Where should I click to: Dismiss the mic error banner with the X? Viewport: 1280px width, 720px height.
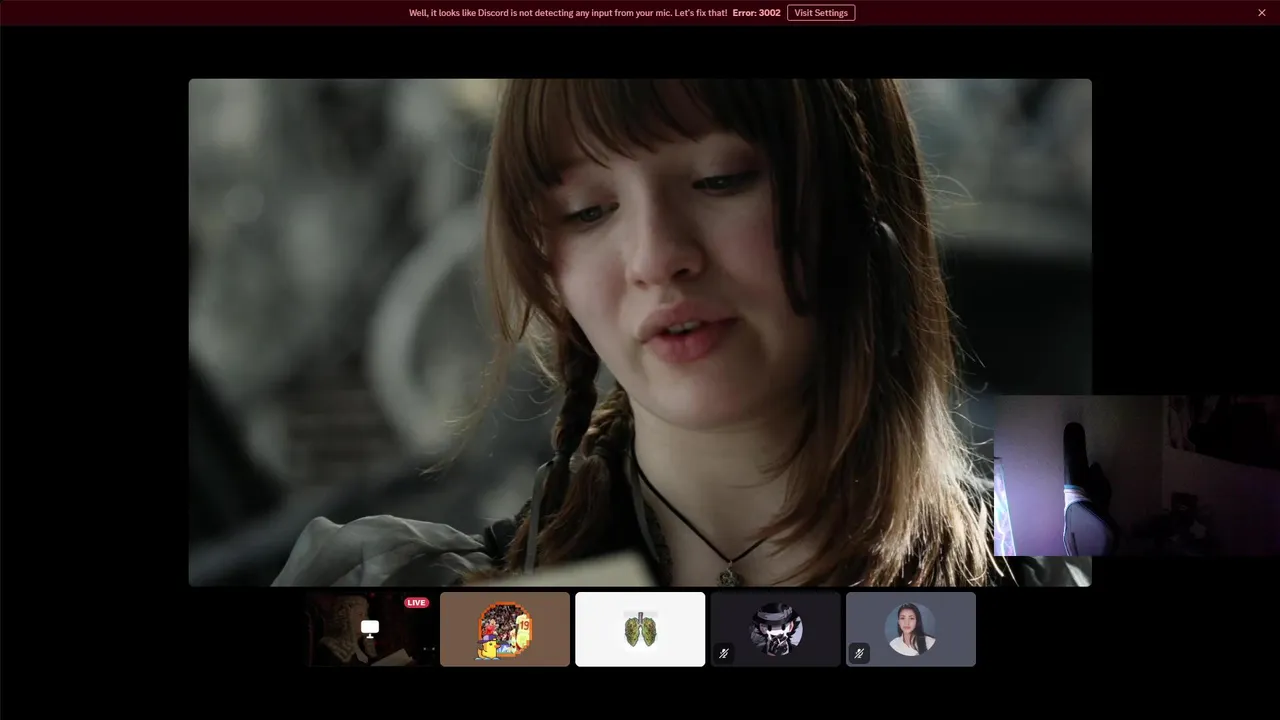[1262, 13]
